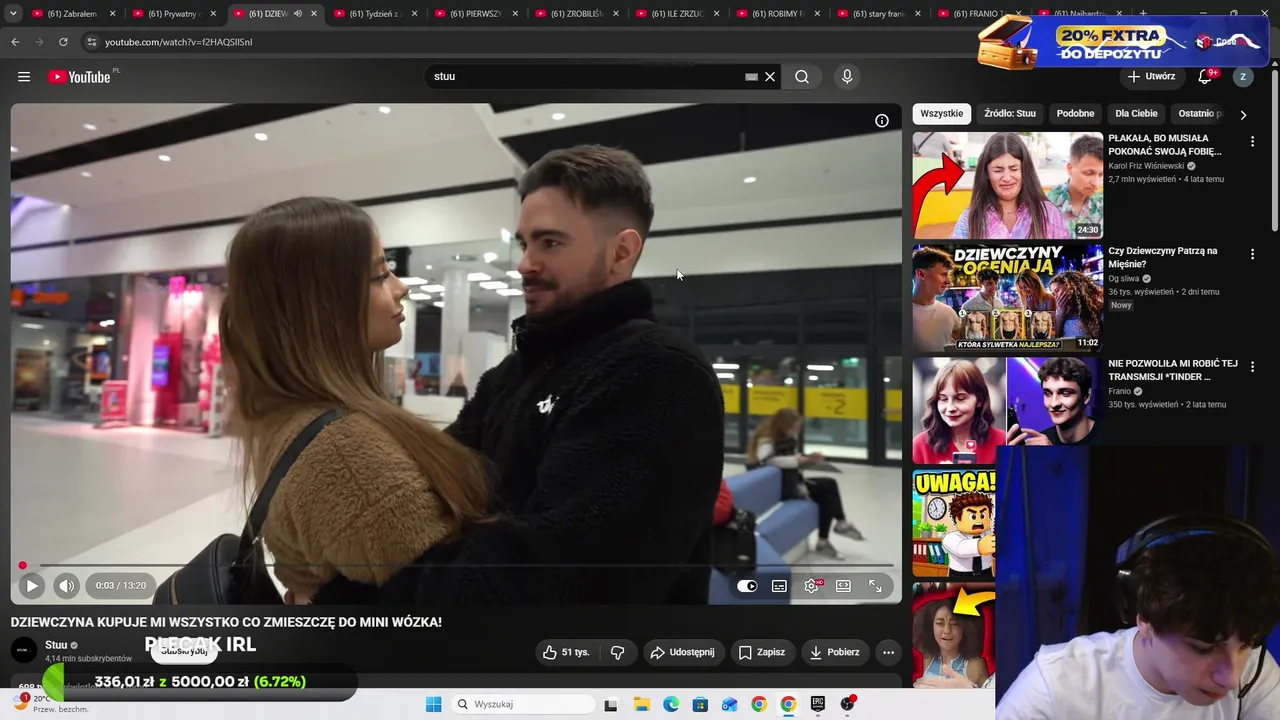Play the video
The height and width of the screenshot is (720, 1280).
[31, 586]
